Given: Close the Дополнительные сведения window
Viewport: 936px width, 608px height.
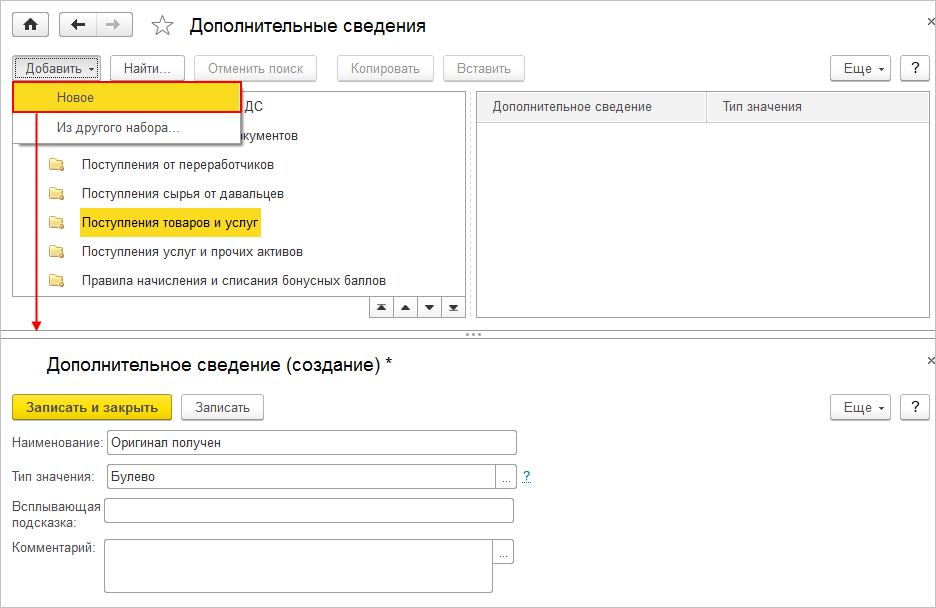Looking at the screenshot, I should click(931, 21).
